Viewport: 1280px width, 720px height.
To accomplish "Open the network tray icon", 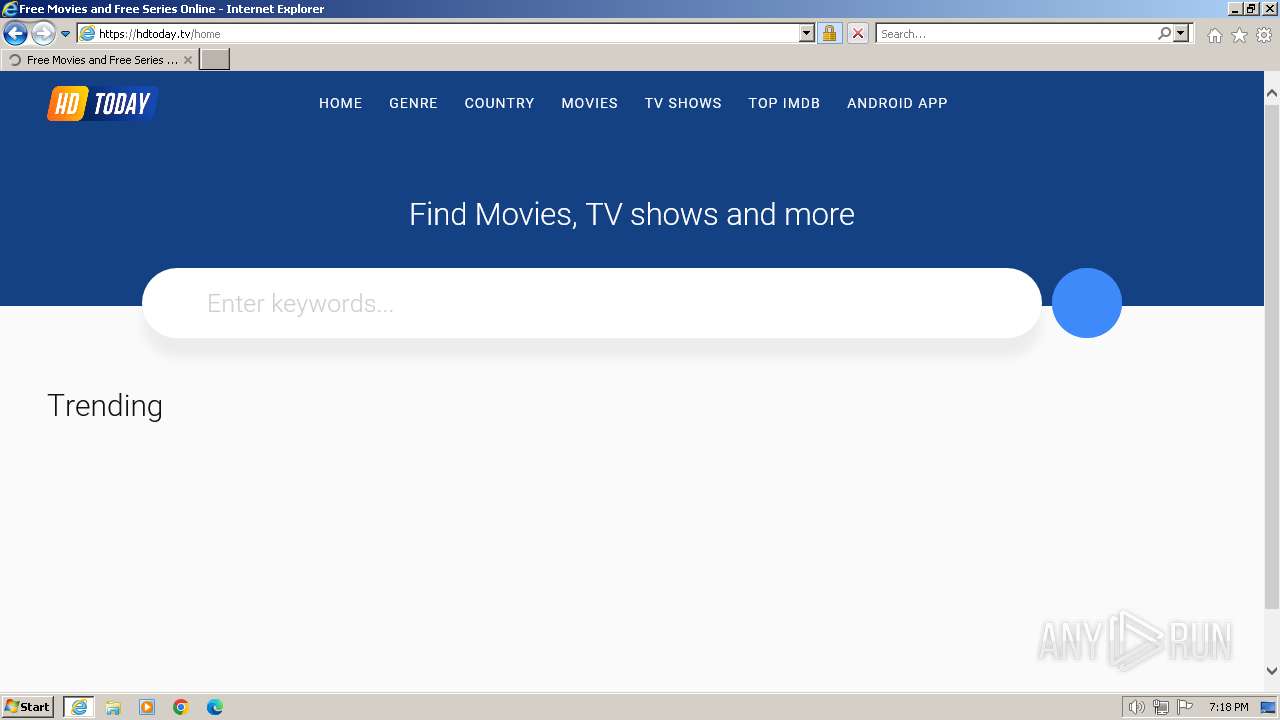I will 1161,707.
